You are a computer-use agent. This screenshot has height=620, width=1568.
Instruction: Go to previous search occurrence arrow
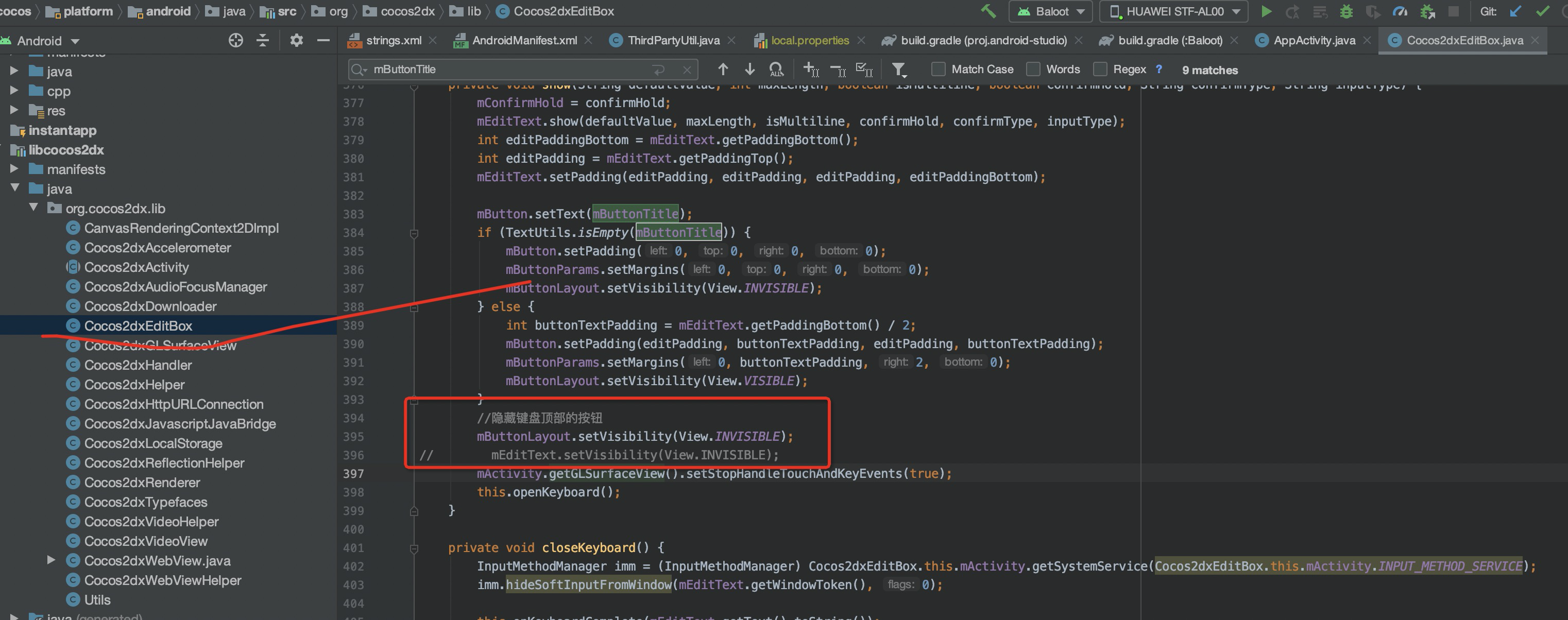pyautogui.click(x=723, y=70)
